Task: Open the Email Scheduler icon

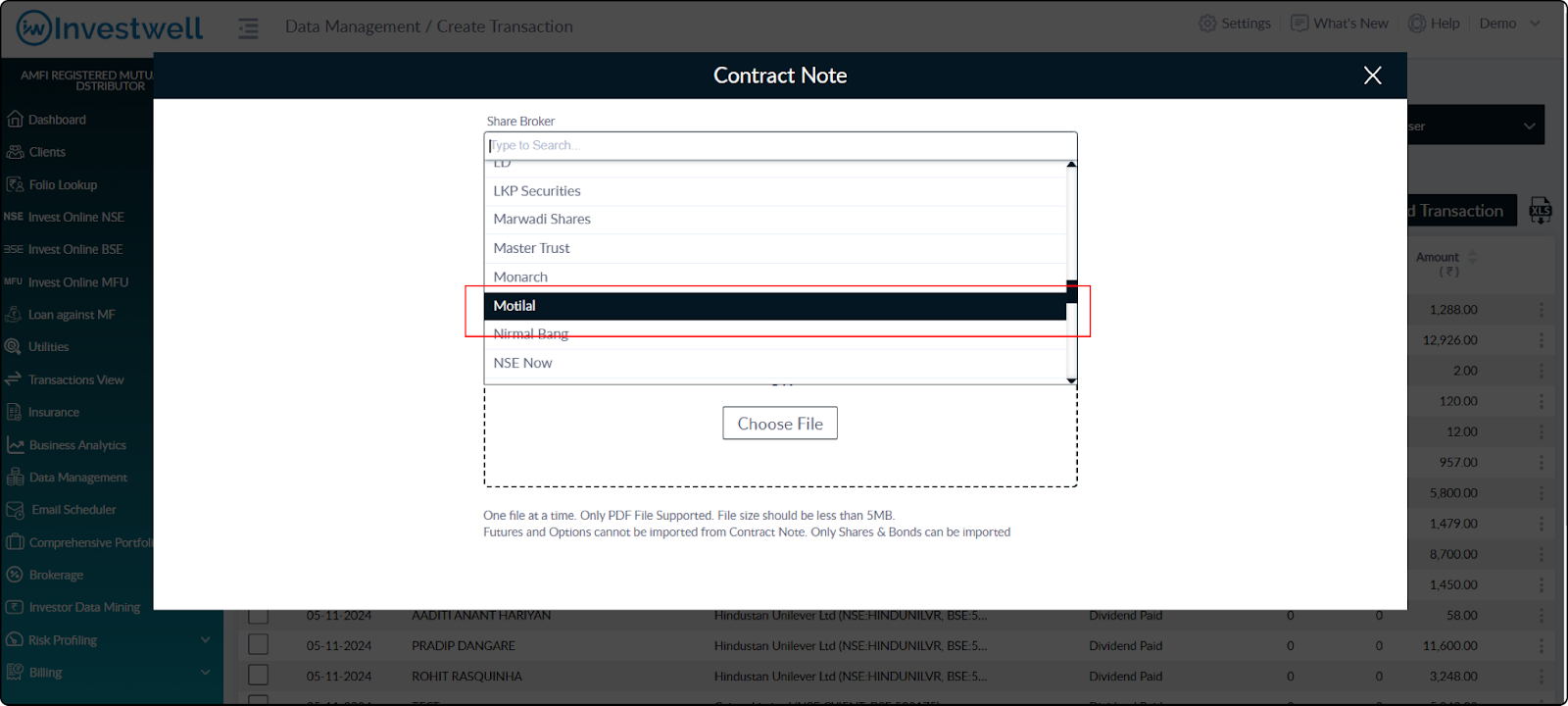Action: pos(15,510)
